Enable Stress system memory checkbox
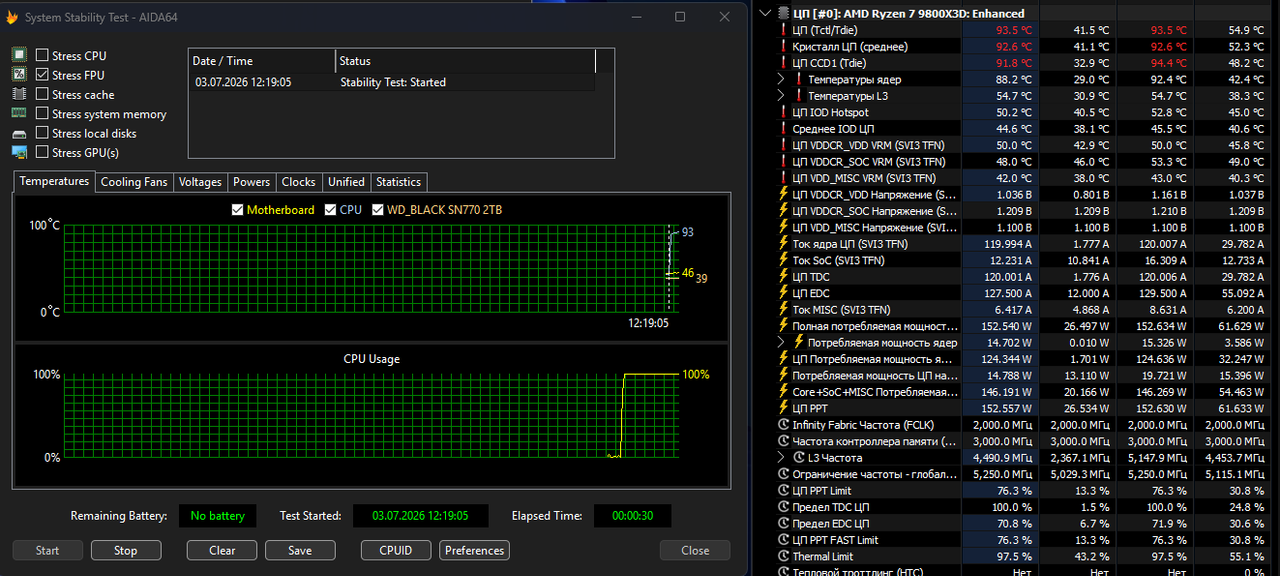 pyautogui.click(x=42, y=114)
